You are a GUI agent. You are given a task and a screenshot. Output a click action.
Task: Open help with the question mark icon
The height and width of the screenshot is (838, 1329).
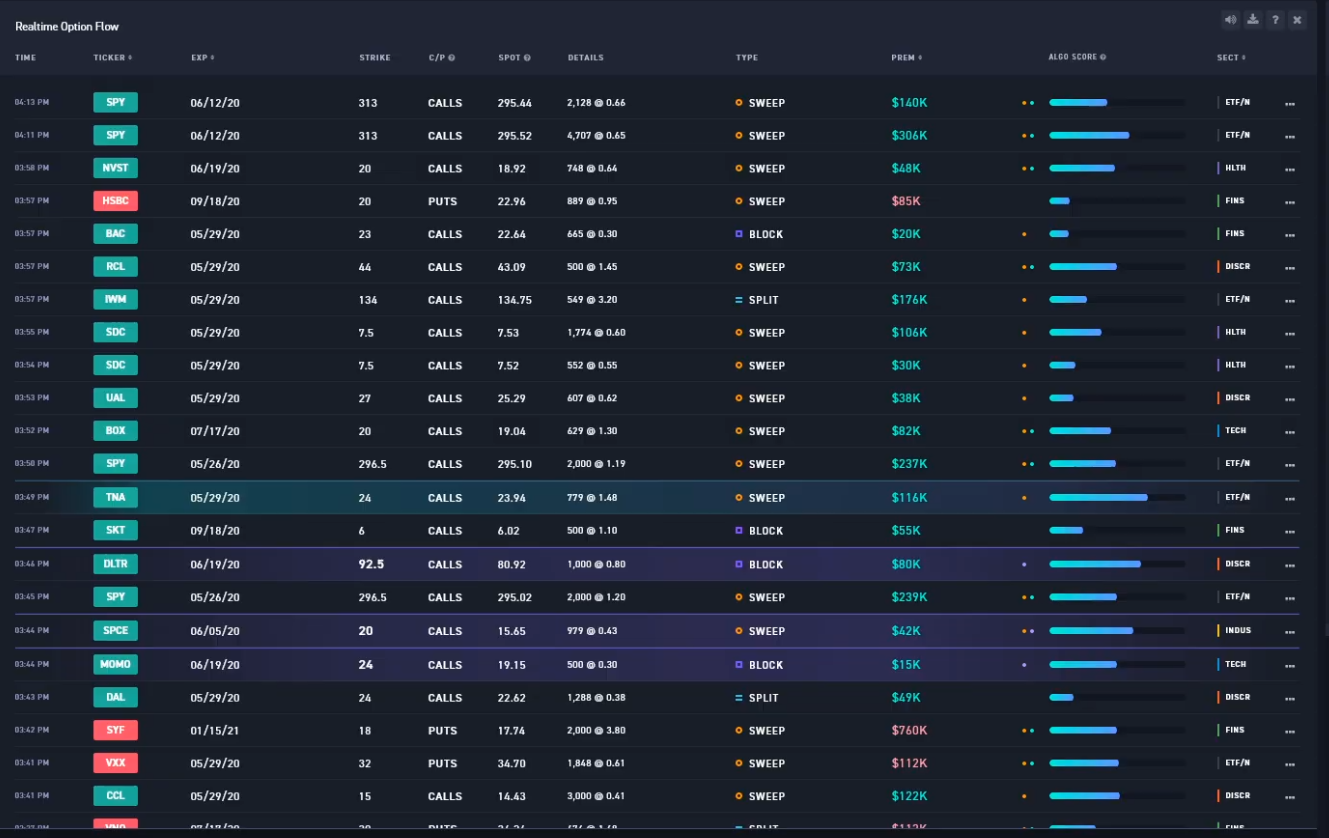coord(1275,20)
